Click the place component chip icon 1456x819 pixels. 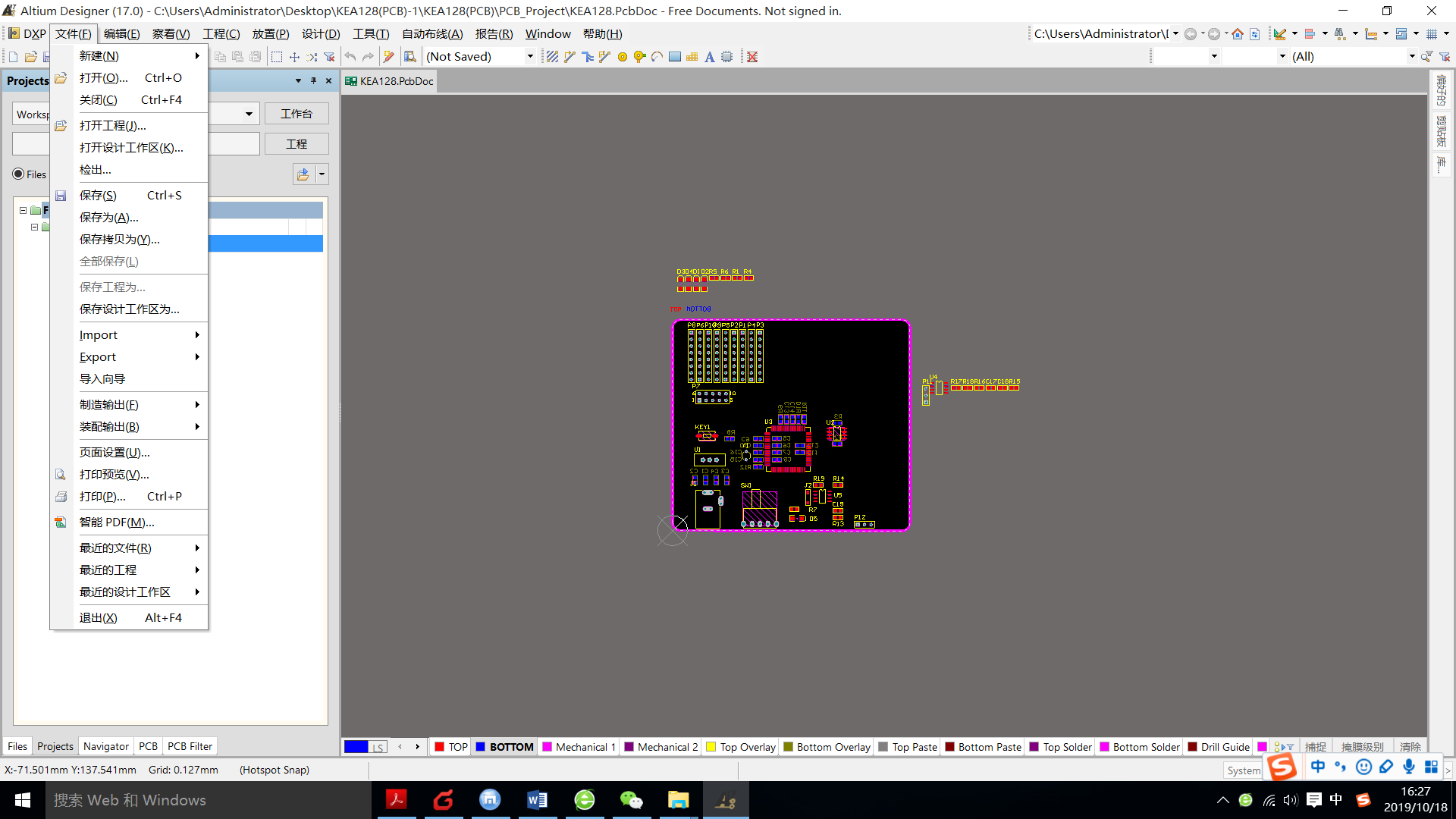point(726,57)
